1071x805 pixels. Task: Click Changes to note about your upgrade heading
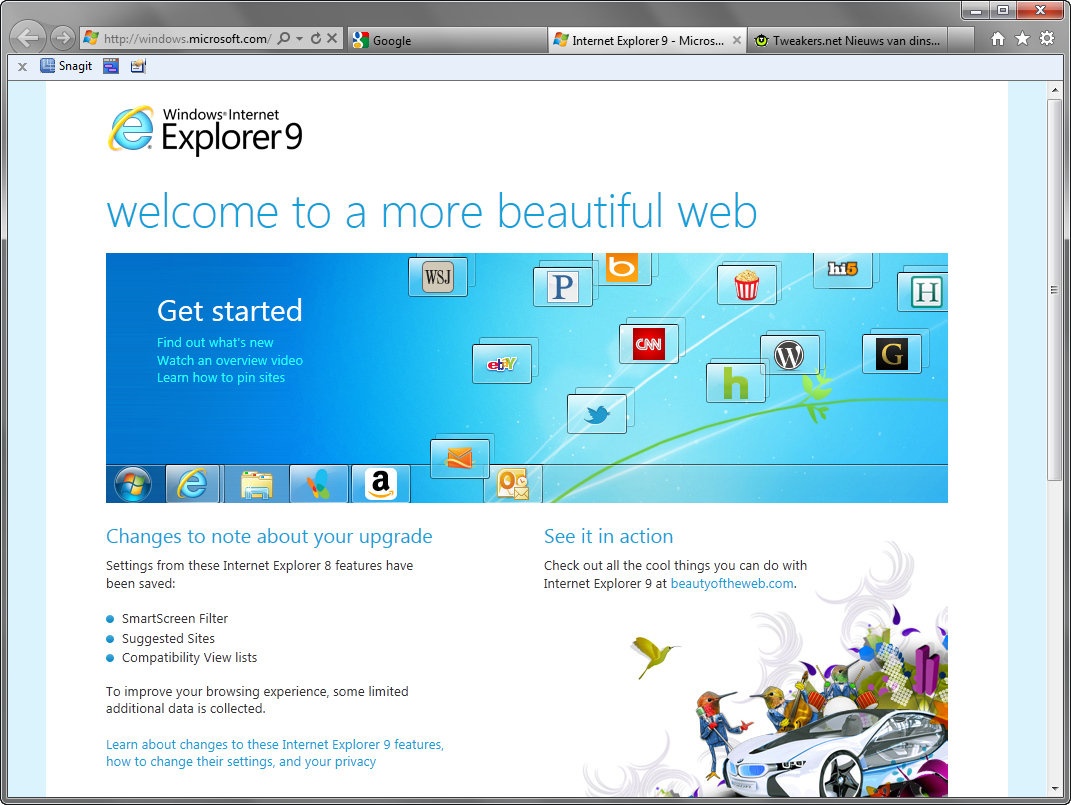pos(269,537)
